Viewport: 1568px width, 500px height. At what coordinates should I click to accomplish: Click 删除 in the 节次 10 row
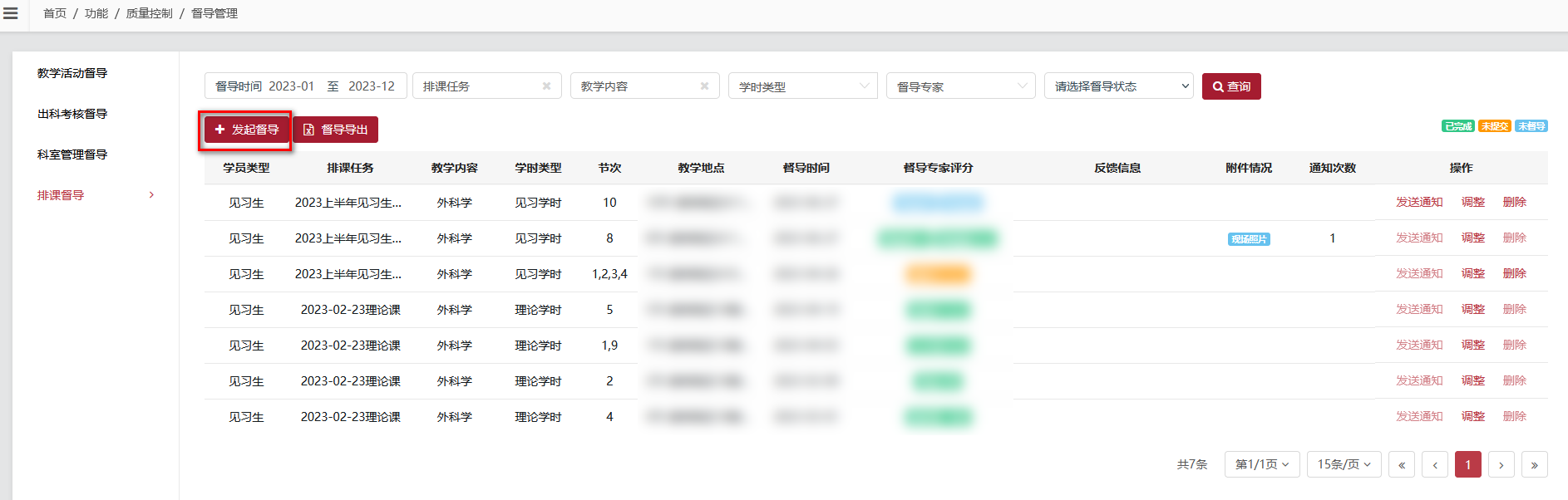1515,202
